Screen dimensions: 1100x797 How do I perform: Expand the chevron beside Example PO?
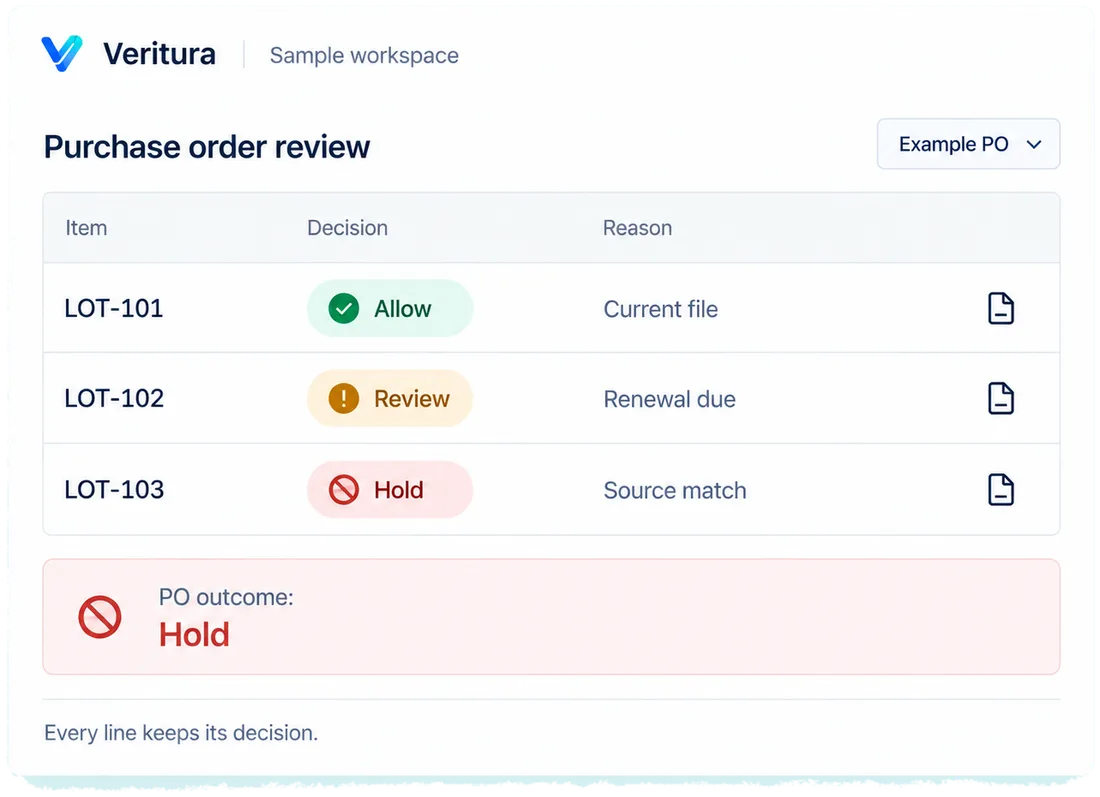1033,145
